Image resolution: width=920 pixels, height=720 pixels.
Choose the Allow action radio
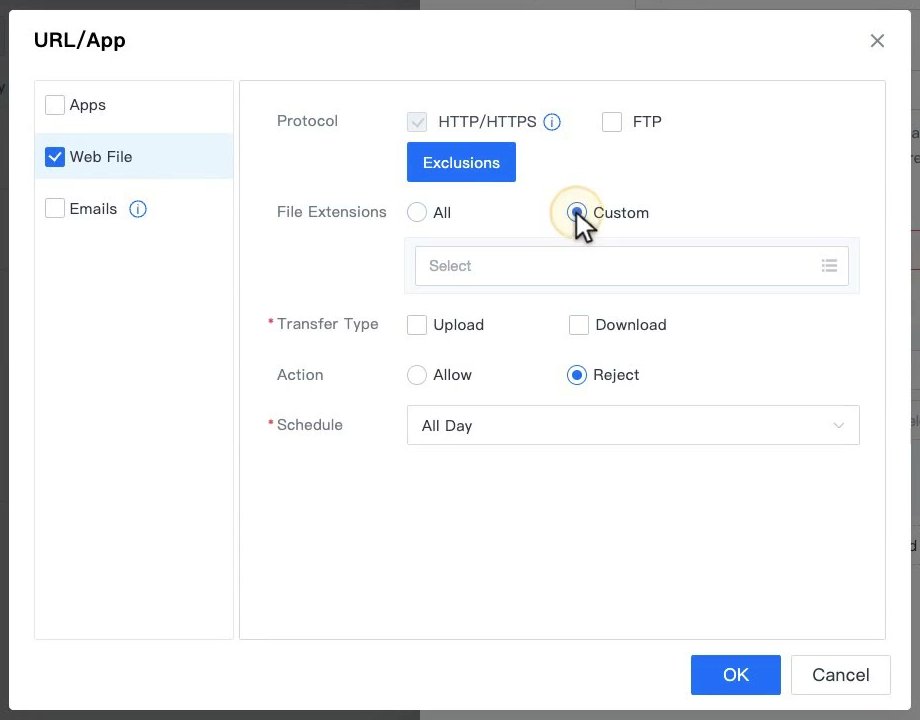coord(417,374)
